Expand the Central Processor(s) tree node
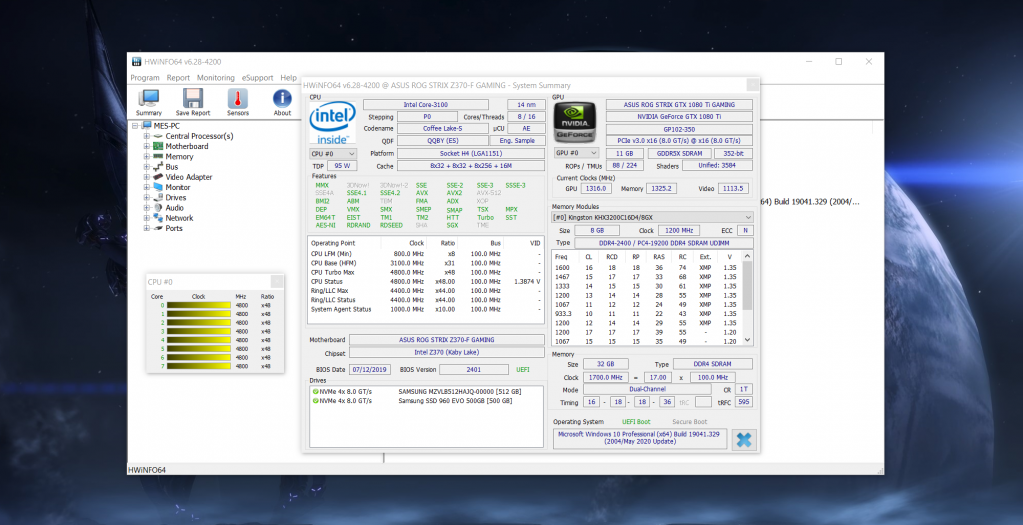The height and width of the screenshot is (525, 1023). 146,136
